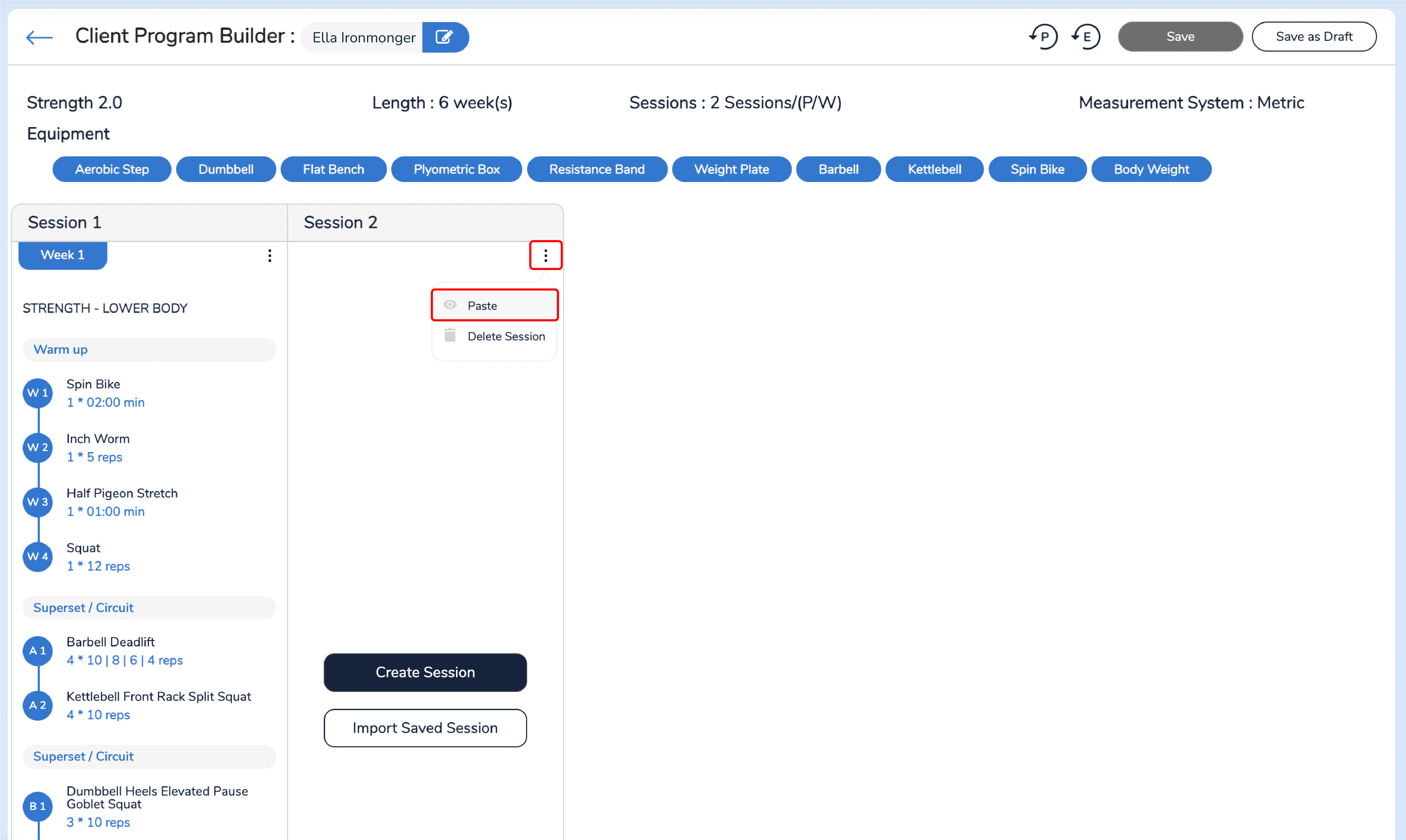Click the Import Saved Session button
Image resolution: width=1406 pixels, height=840 pixels.
click(x=425, y=728)
